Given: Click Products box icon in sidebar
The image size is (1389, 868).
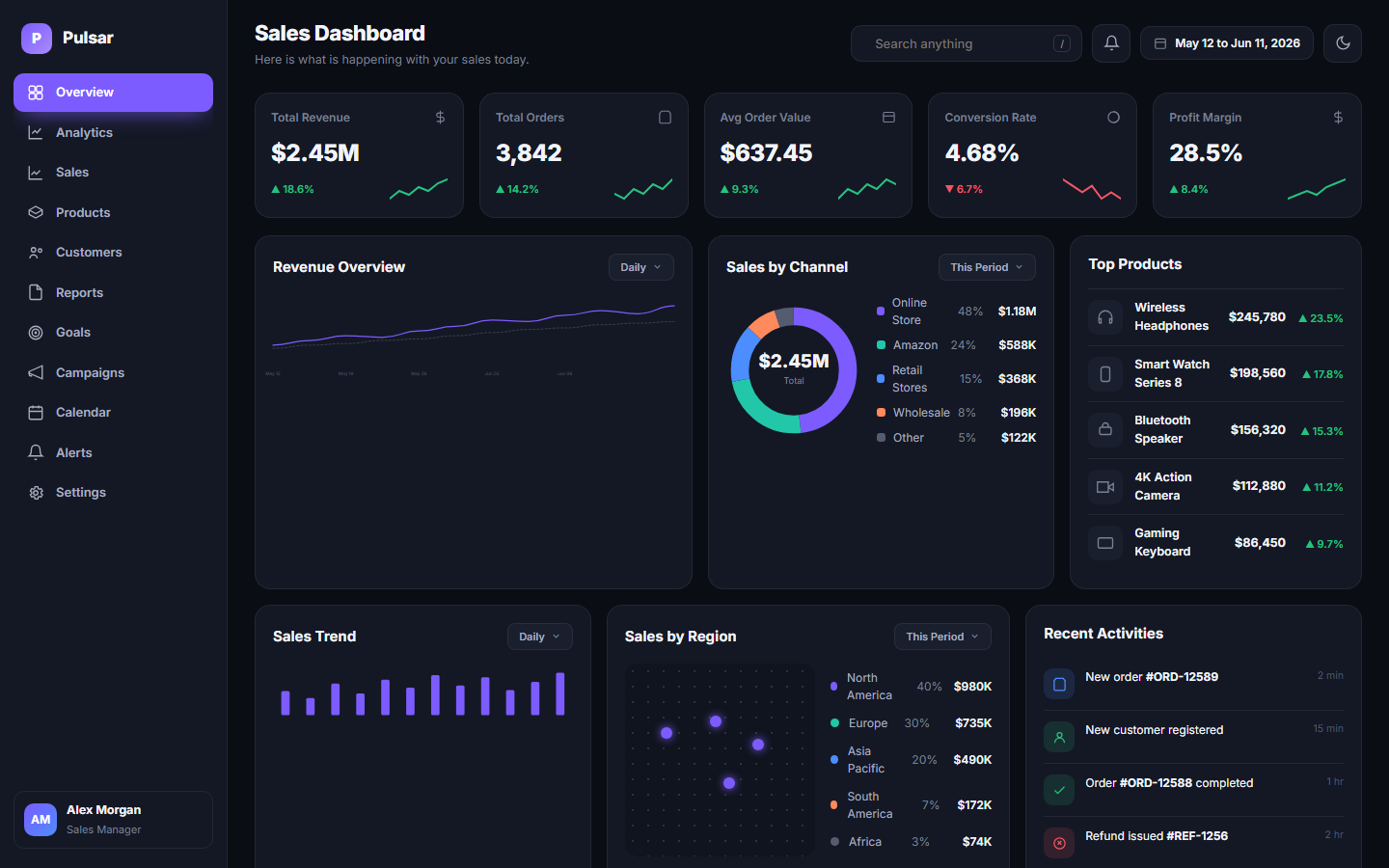Looking at the screenshot, I should (36, 212).
